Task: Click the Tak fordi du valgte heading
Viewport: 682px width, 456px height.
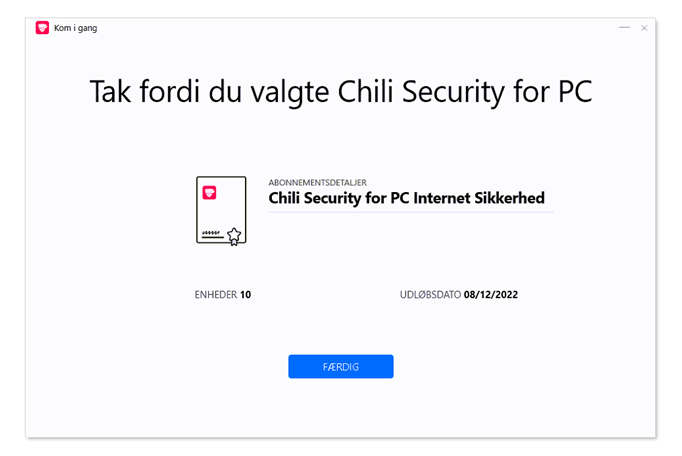Action: pos(341,92)
